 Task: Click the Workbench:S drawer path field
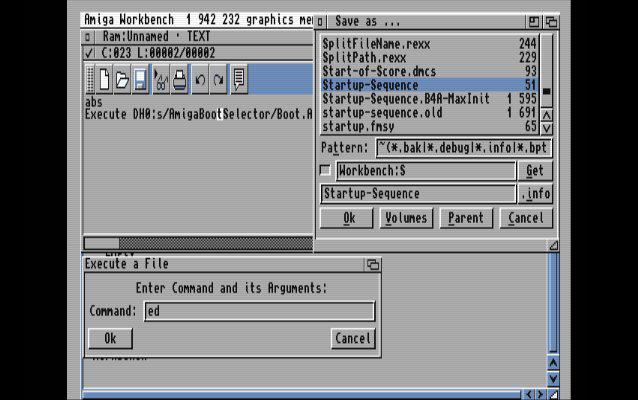coord(426,170)
